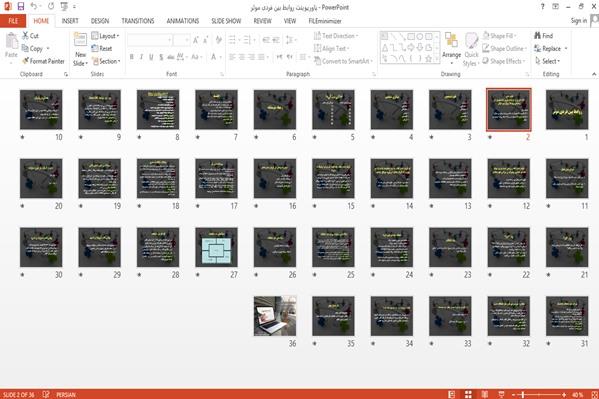Click Cut in the Clipboard group
Viewport: 599px width, 399px height.
coord(30,36)
